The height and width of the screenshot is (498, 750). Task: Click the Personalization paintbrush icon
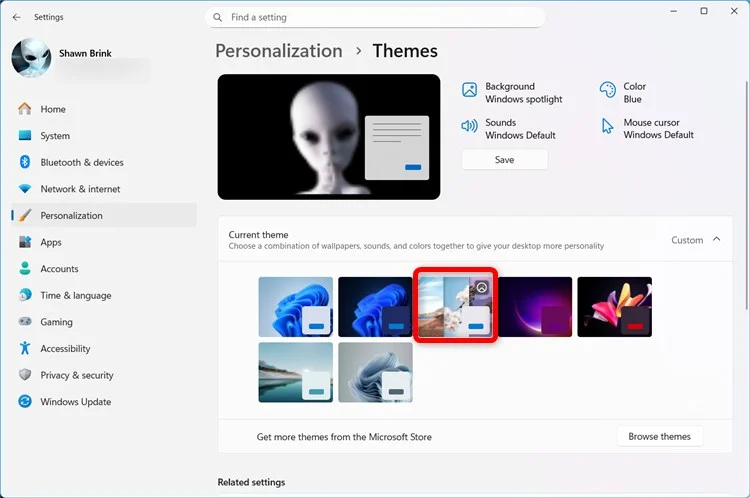click(25, 215)
